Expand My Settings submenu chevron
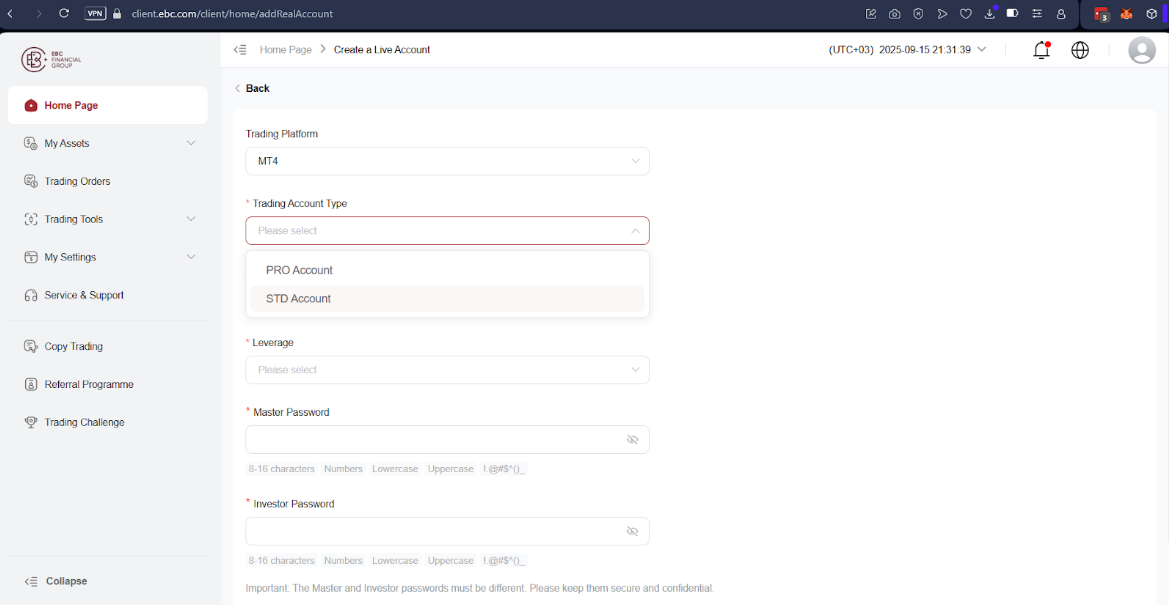Viewport: 1169px width, 605px height. tap(191, 257)
